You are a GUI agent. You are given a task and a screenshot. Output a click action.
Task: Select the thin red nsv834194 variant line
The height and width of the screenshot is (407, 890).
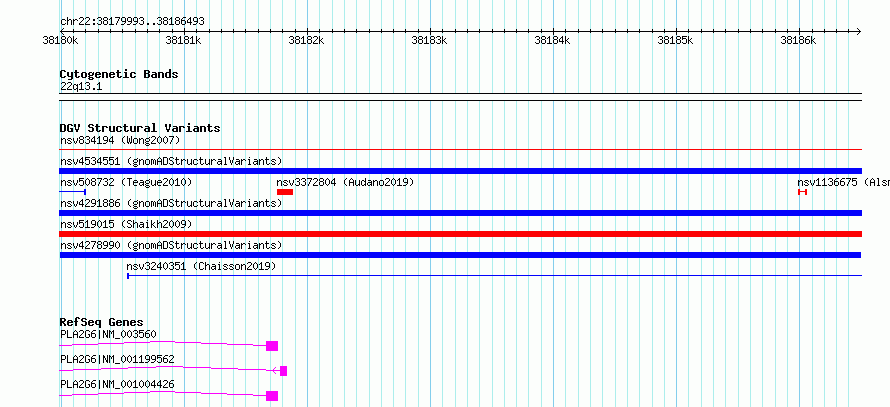point(461,150)
